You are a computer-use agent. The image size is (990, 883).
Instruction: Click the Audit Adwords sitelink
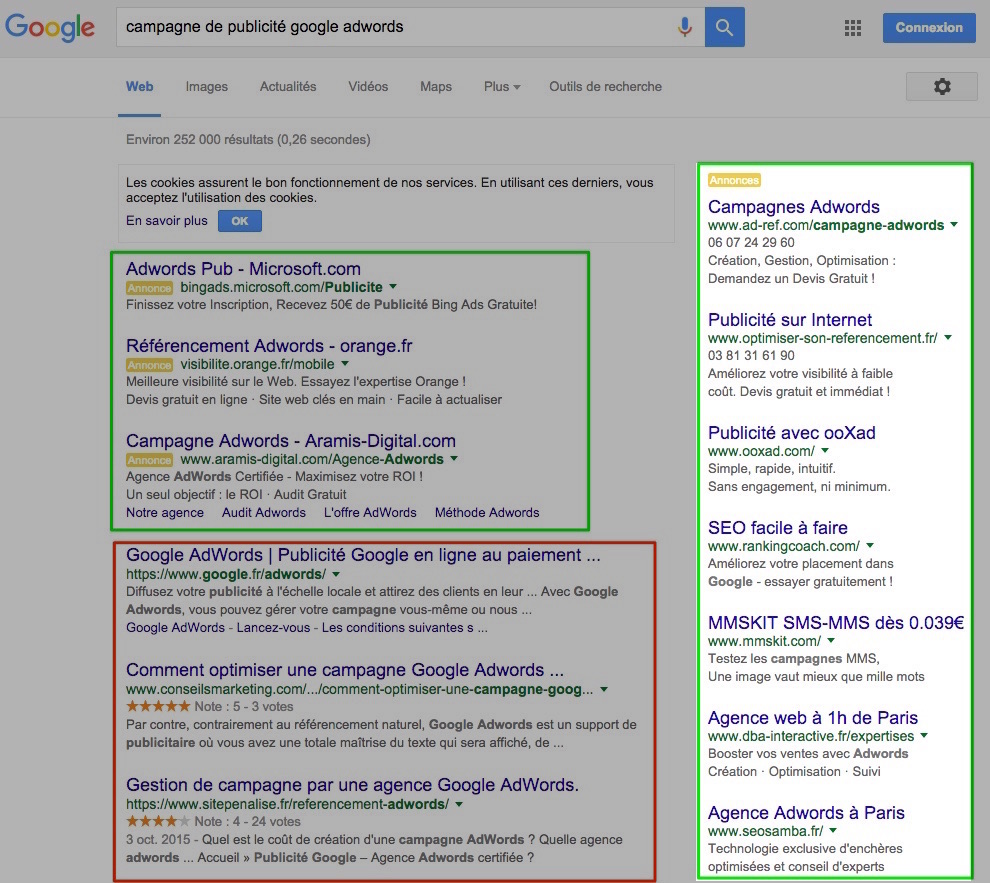pyautogui.click(x=263, y=513)
